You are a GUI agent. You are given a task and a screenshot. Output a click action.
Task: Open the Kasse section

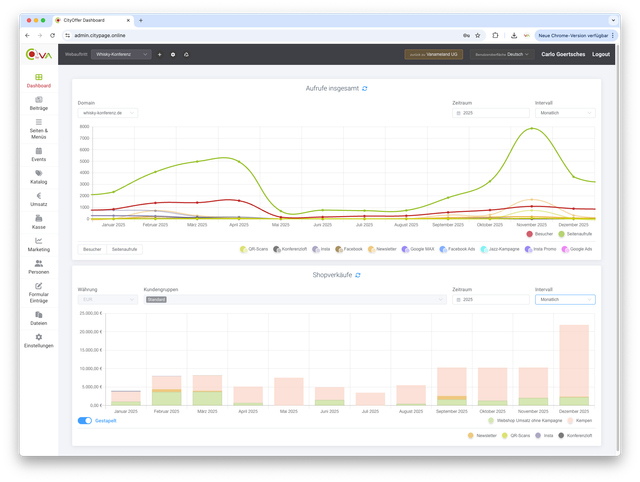(38, 223)
